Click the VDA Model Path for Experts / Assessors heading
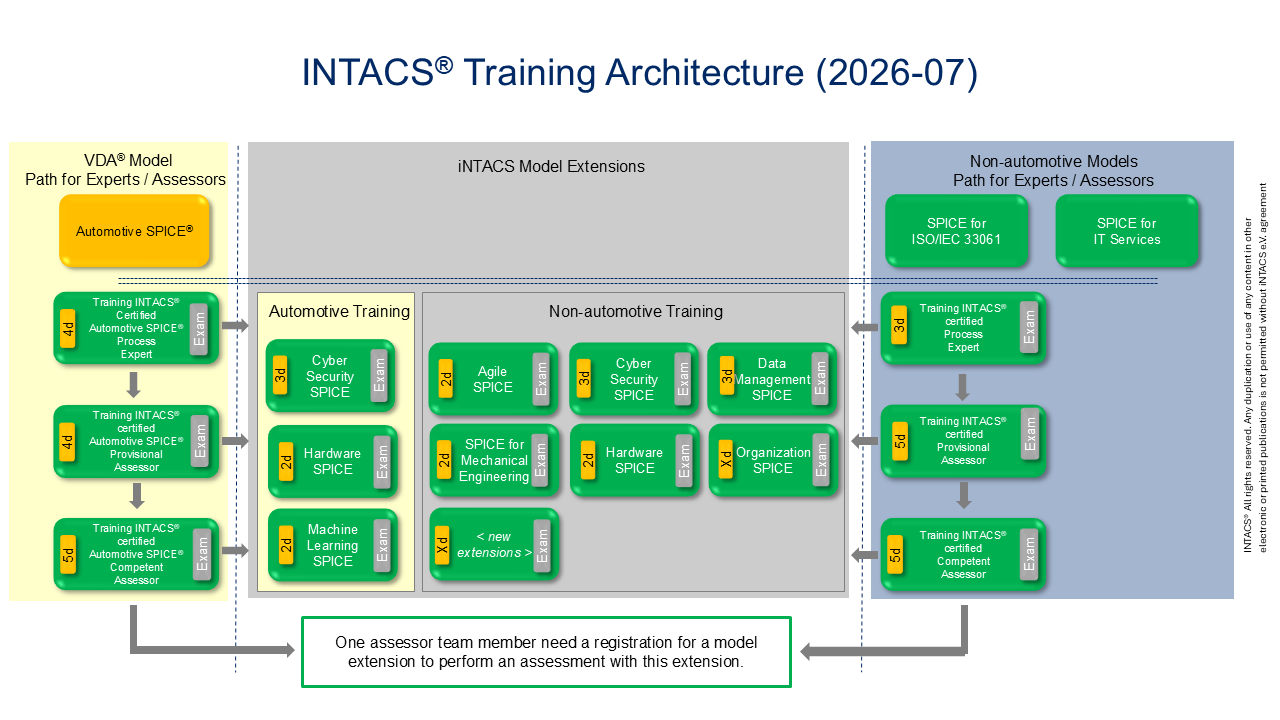Viewport: 1280px width, 720px height. coord(126,170)
